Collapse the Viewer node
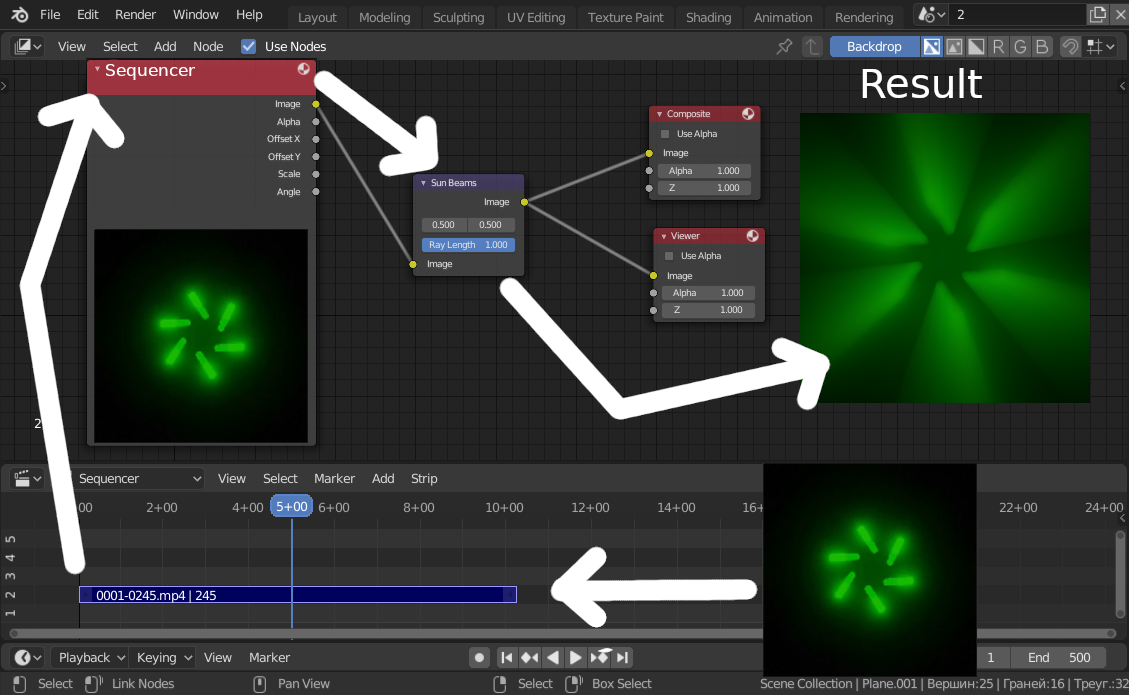 (x=664, y=236)
